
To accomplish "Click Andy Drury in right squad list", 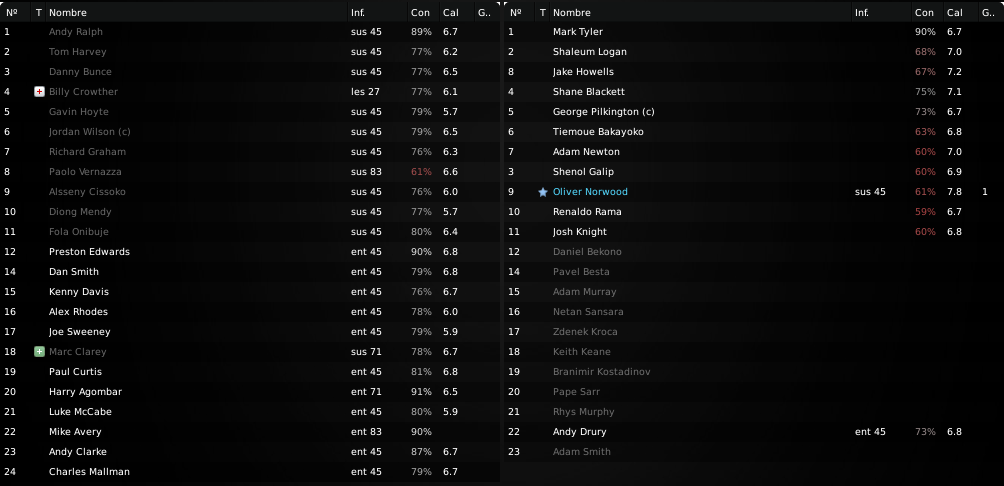I will [579, 432].
